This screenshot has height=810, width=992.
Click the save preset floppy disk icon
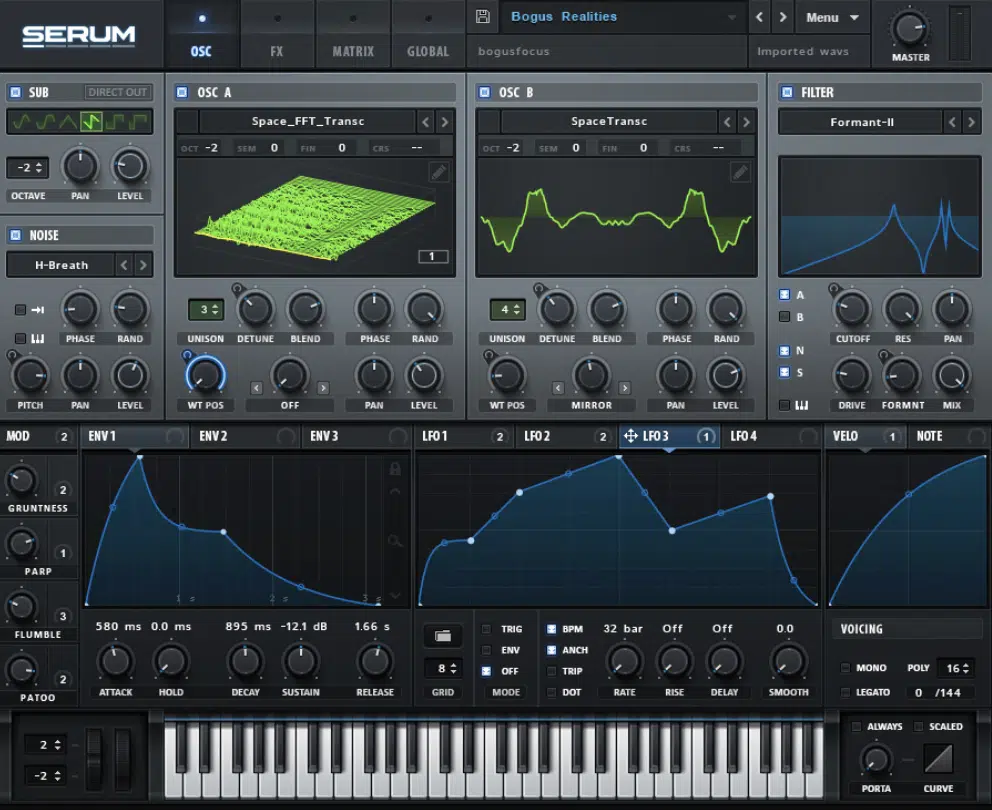[x=483, y=16]
